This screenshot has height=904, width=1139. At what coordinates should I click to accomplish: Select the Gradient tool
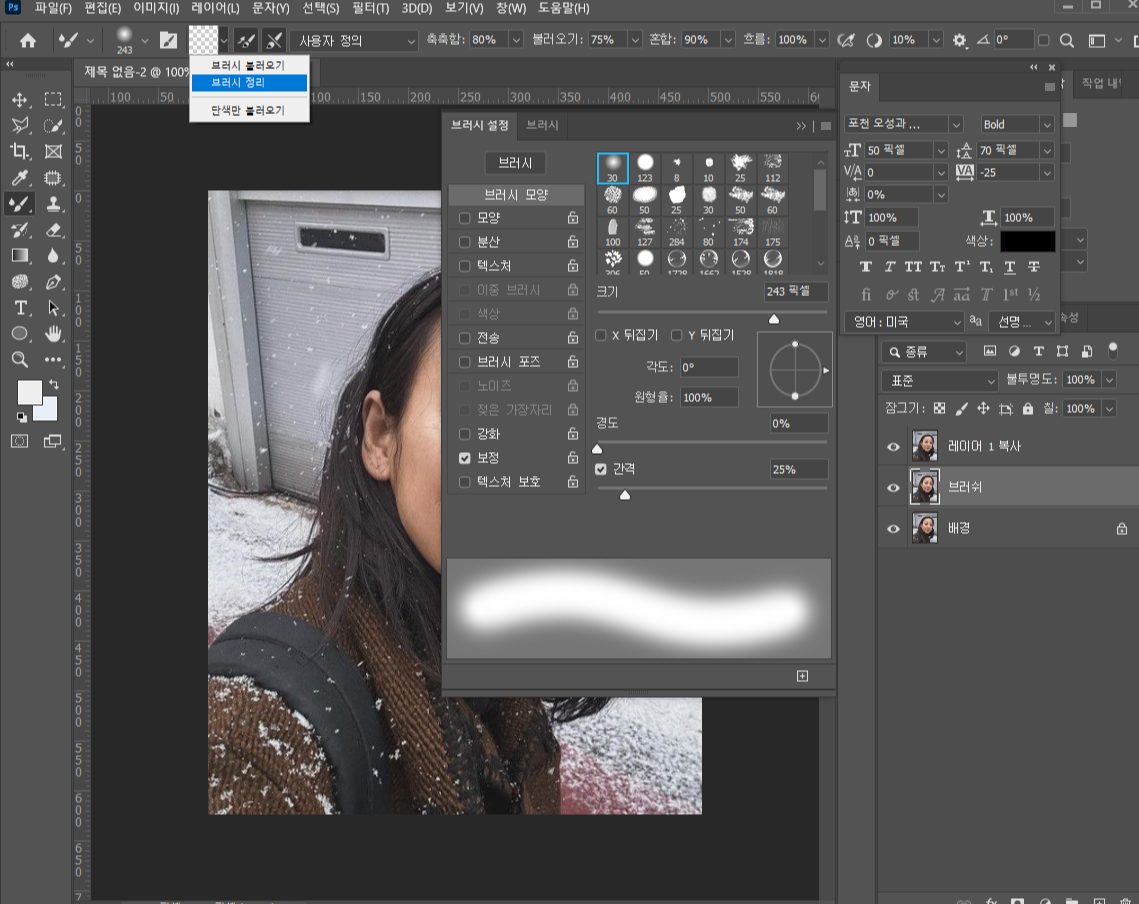point(20,256)
